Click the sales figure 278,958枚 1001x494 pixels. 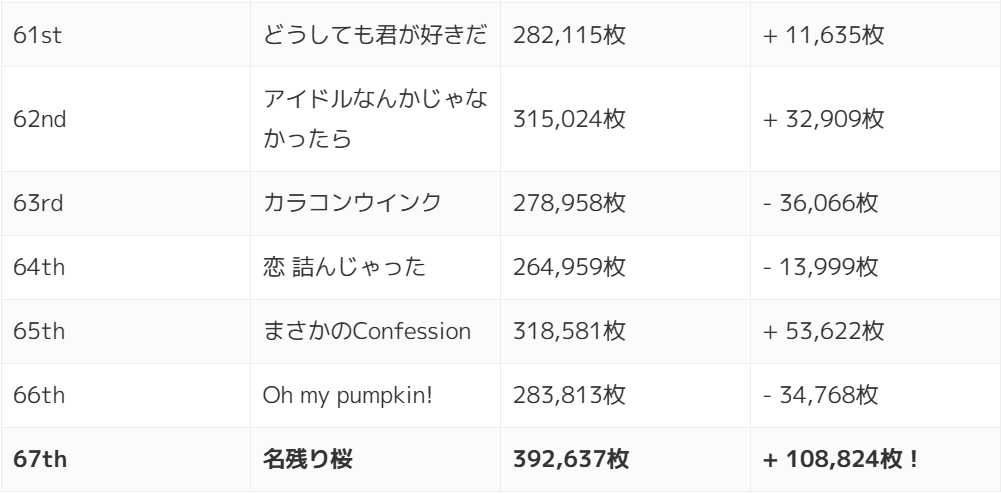point(569,204)
